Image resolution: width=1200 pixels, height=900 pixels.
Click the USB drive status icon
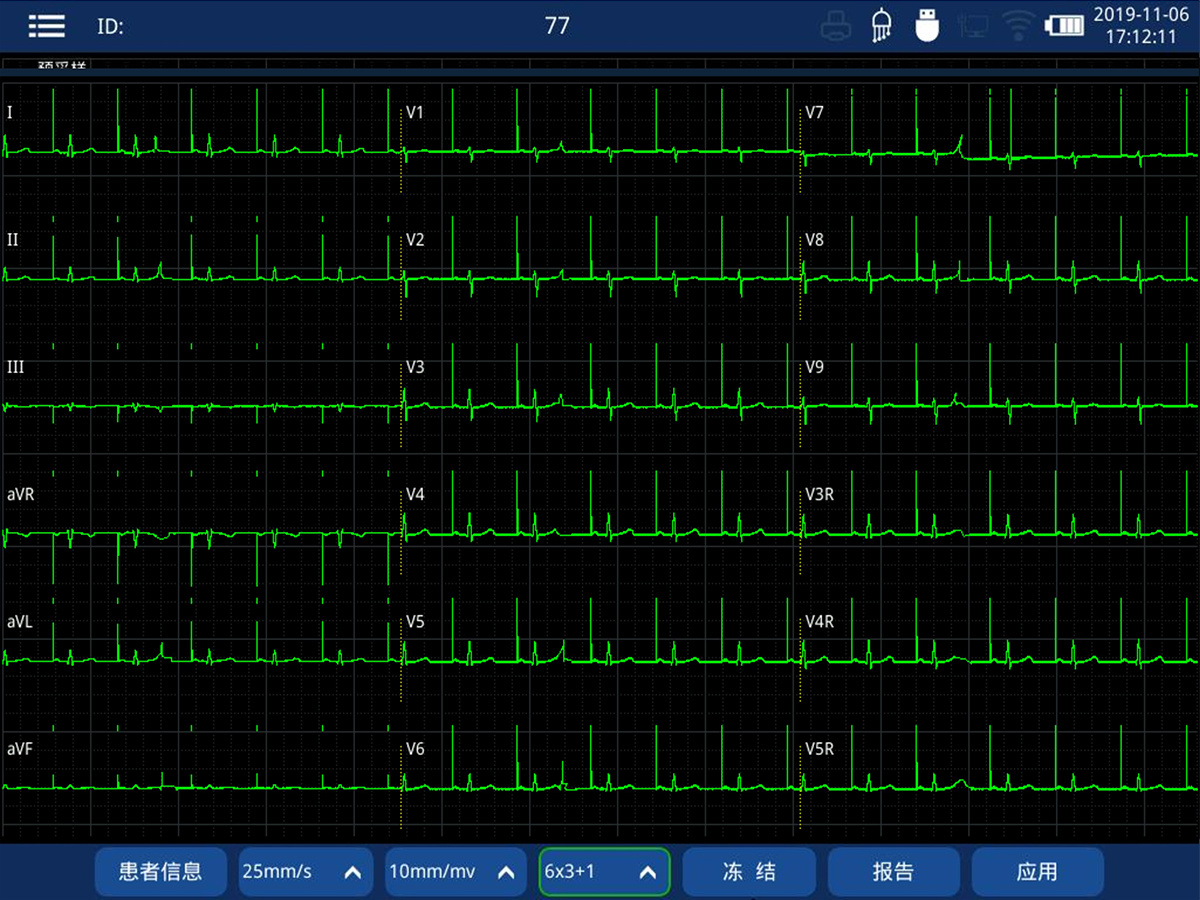click(927, 26)
